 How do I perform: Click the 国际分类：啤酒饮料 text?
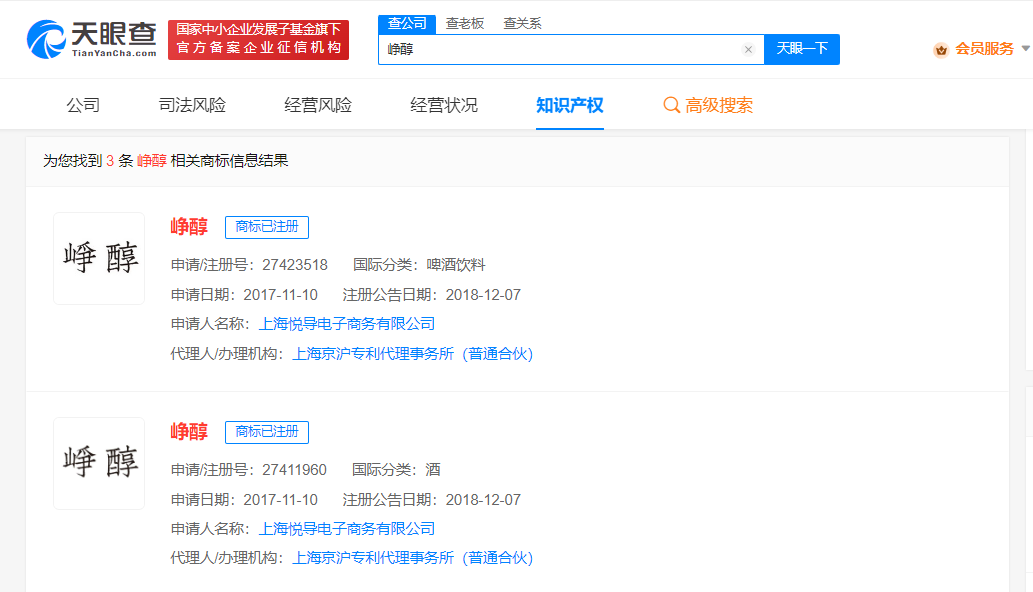[419, 265]
